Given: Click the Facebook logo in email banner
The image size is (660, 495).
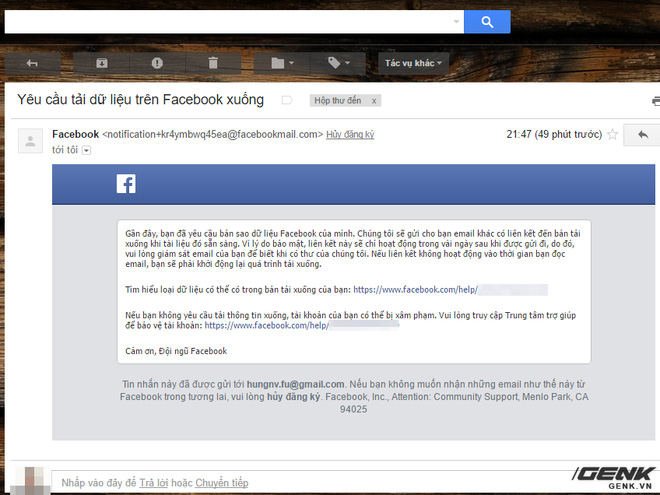Looking at the screenshot, I should pos(126,184).
